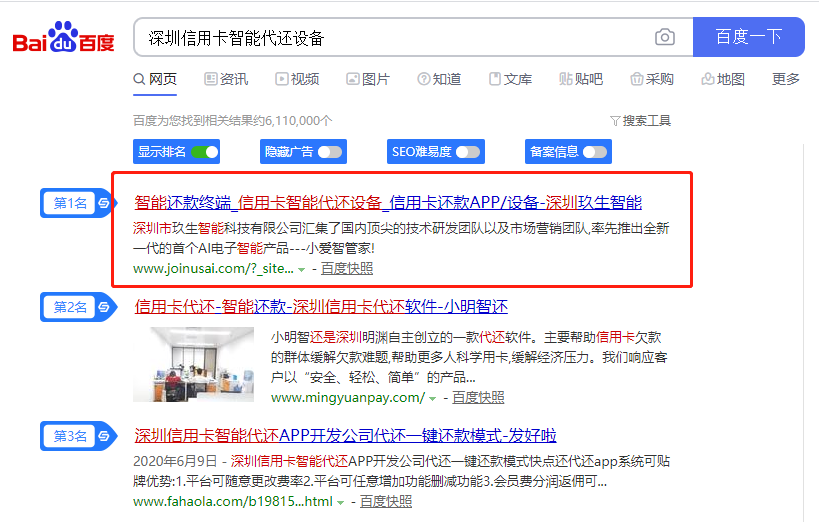This screenshot has width=819, height=522.
Task: Switch to the 资讯 tab
Action: click(226, 79)
